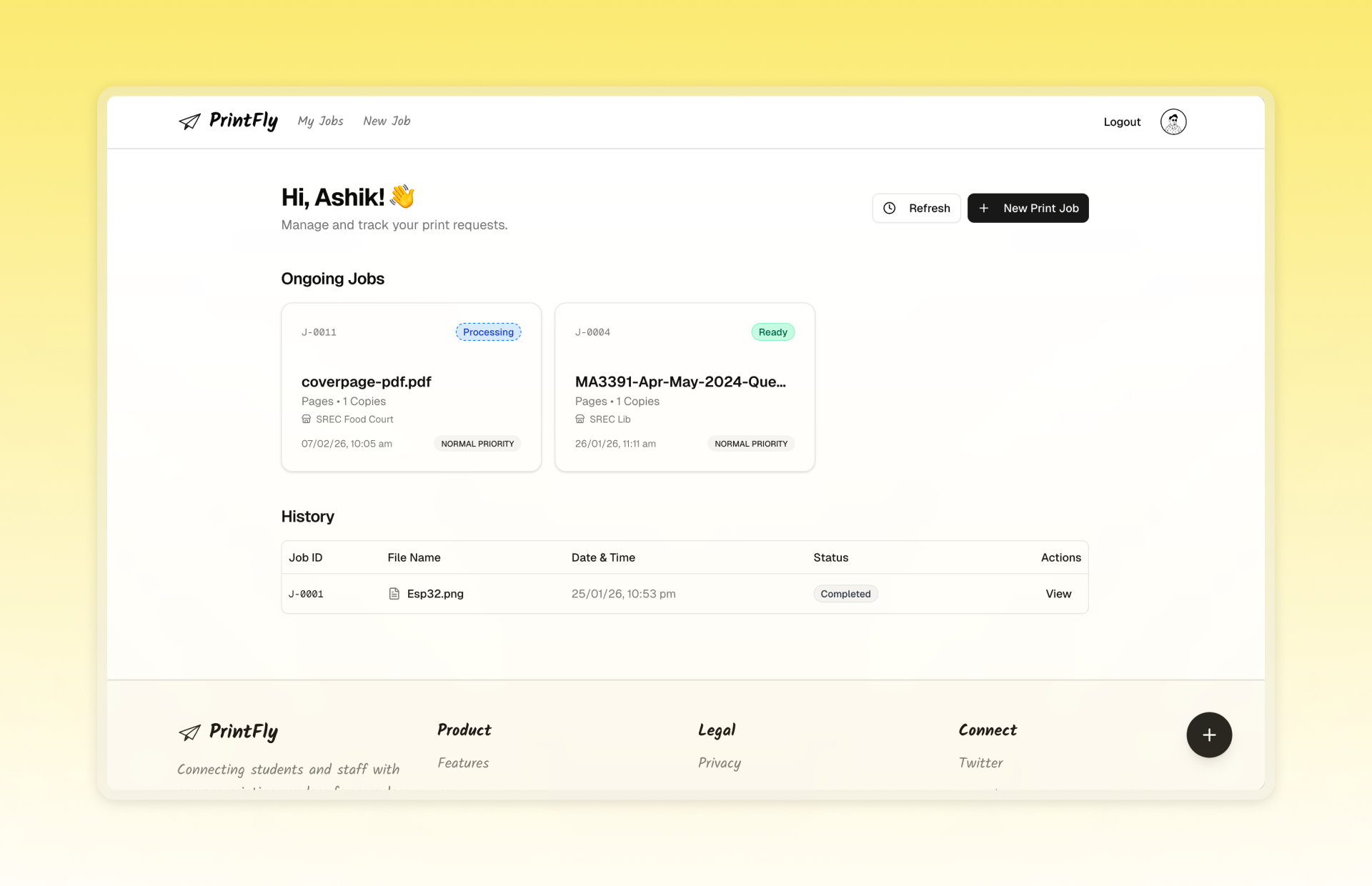Screen dimensions: 1372x886
Task: View details of job J-0001
Action: (1058, 594)
